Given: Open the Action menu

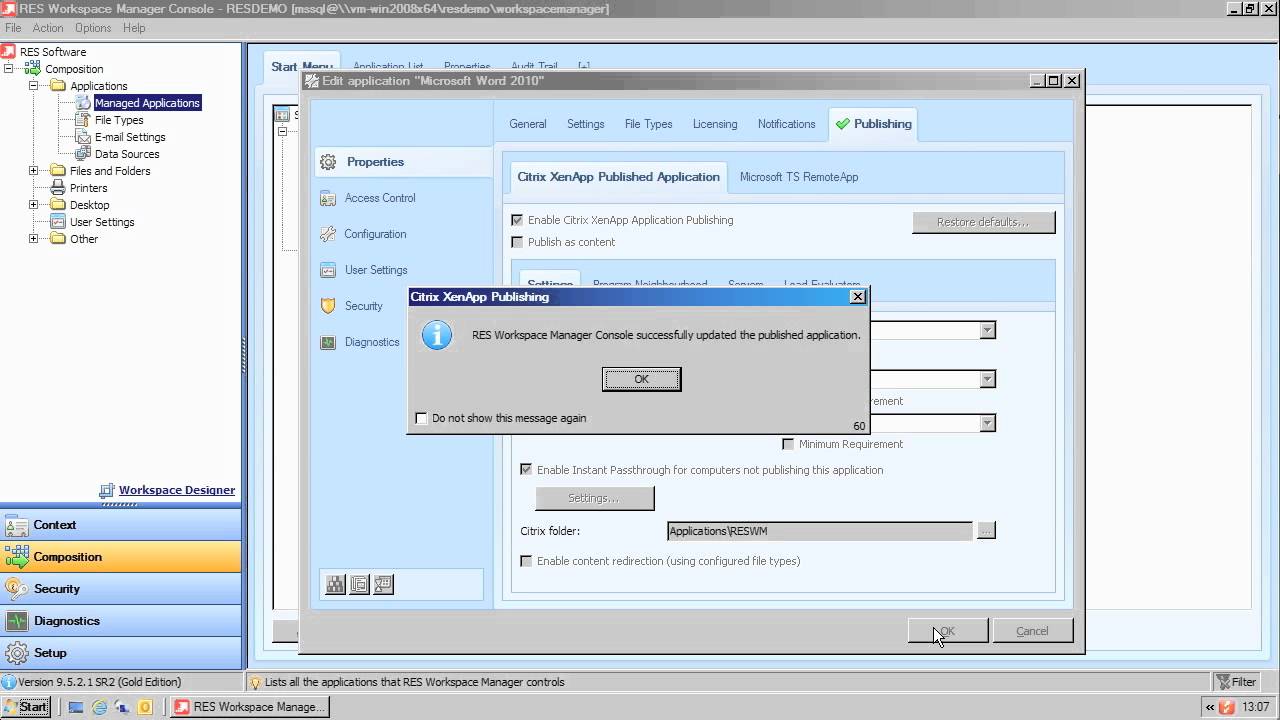Looking at the screenshot, I should [47, 28].
